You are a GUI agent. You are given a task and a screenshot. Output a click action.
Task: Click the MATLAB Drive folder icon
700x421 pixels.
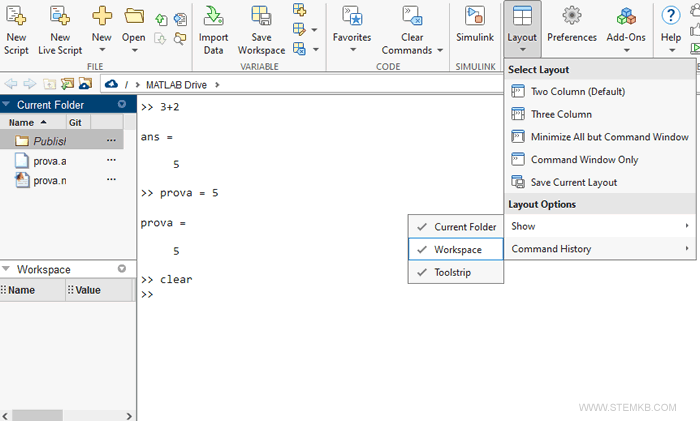pos(85,83)
